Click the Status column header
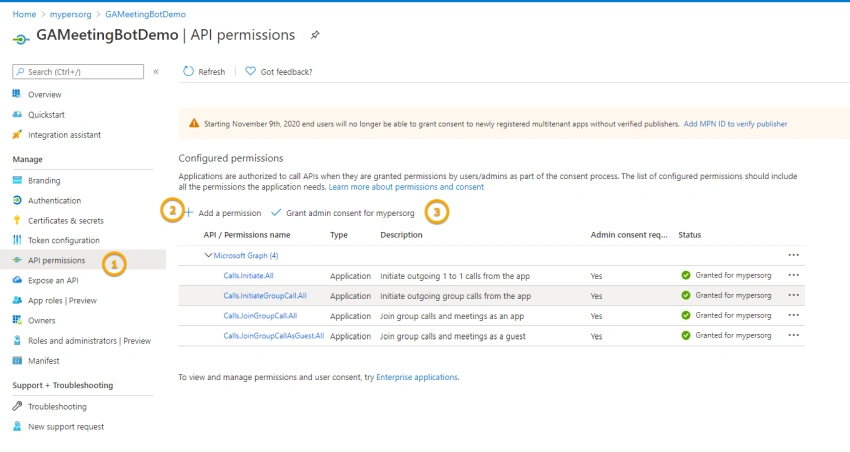 click(690, 235)
